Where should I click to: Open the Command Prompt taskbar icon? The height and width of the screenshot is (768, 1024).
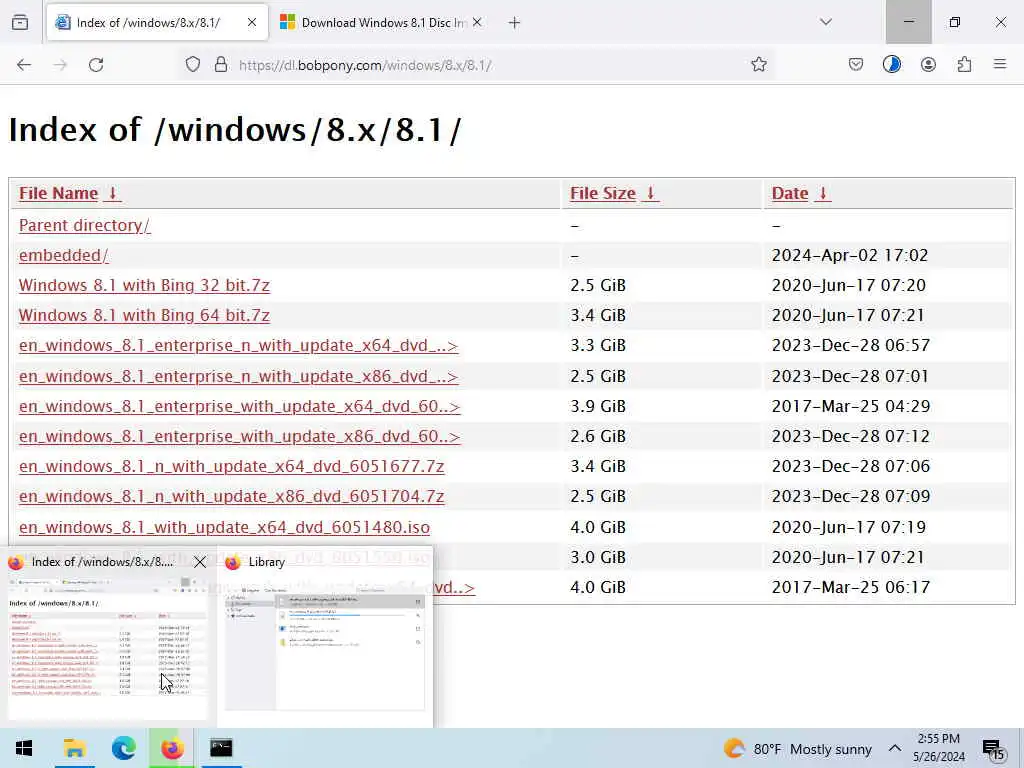[x=221, y=748]
